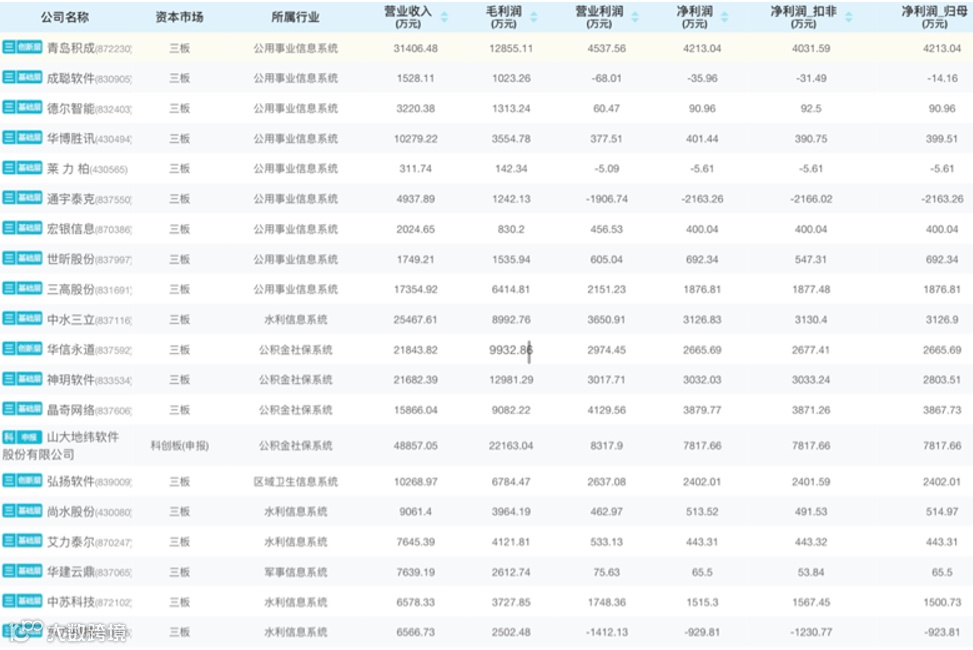973x650 pixels.
Task: Click the 基础层 badge beside 德尔智能
Action: (x=29, y=107)
